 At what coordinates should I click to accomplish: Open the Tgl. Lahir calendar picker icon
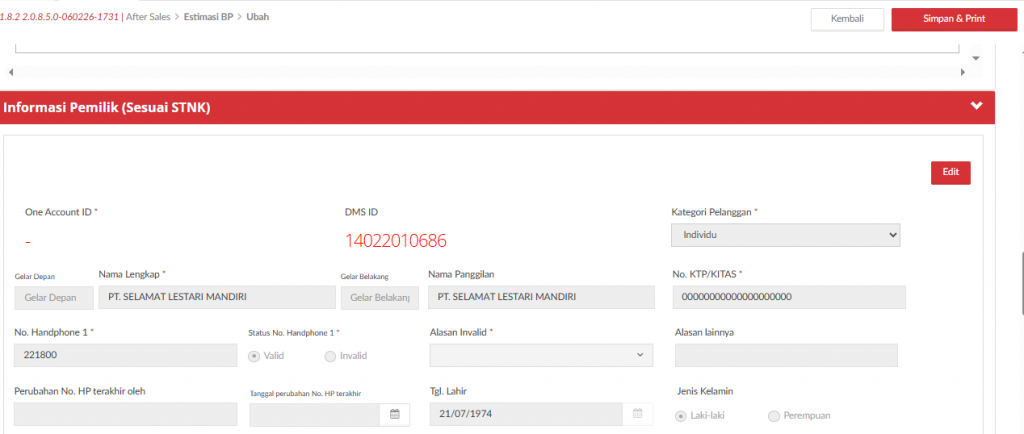pyautogui.click(x=638, y=415)
